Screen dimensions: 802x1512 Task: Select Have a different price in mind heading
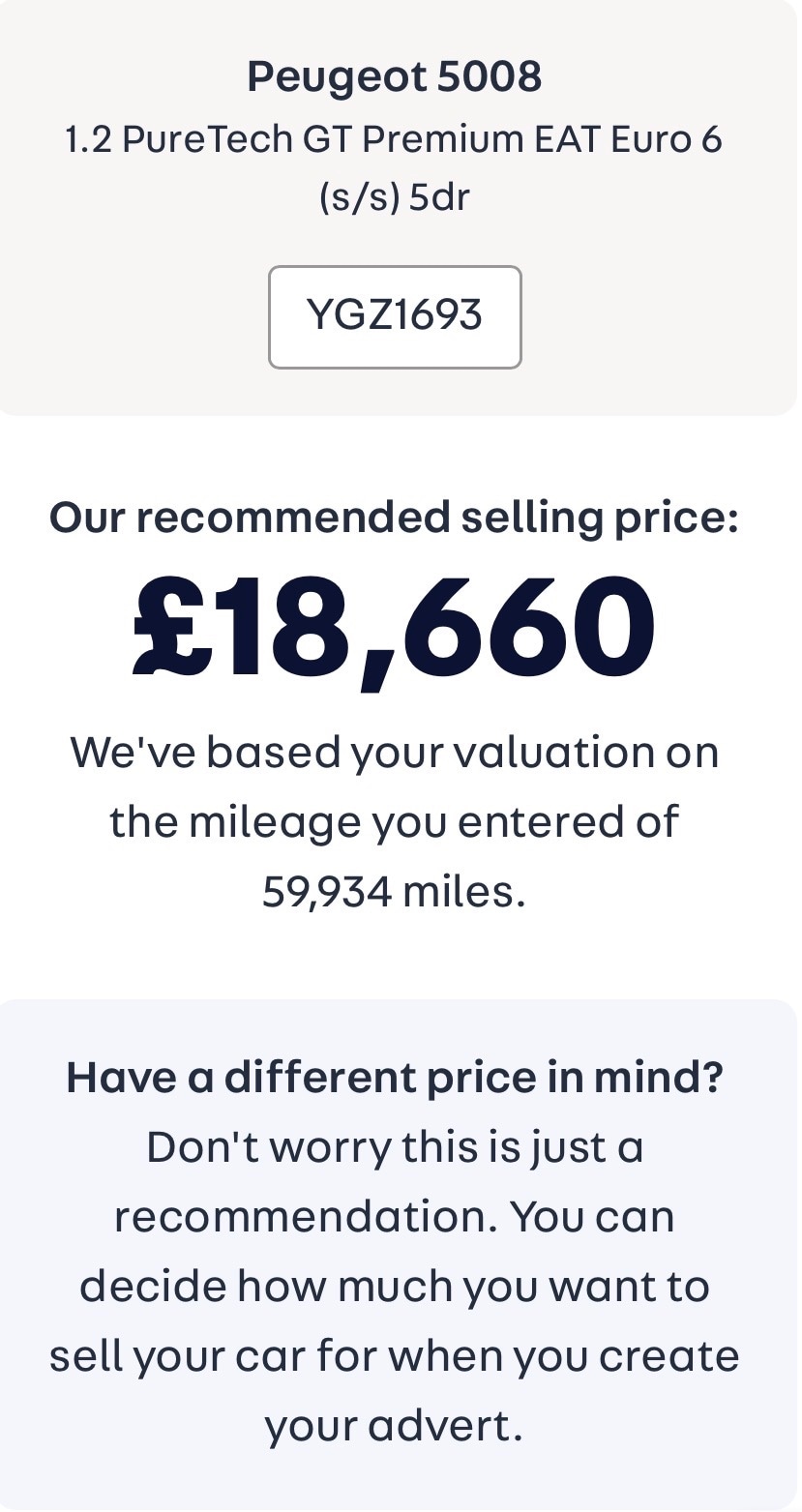point(394,1077)
